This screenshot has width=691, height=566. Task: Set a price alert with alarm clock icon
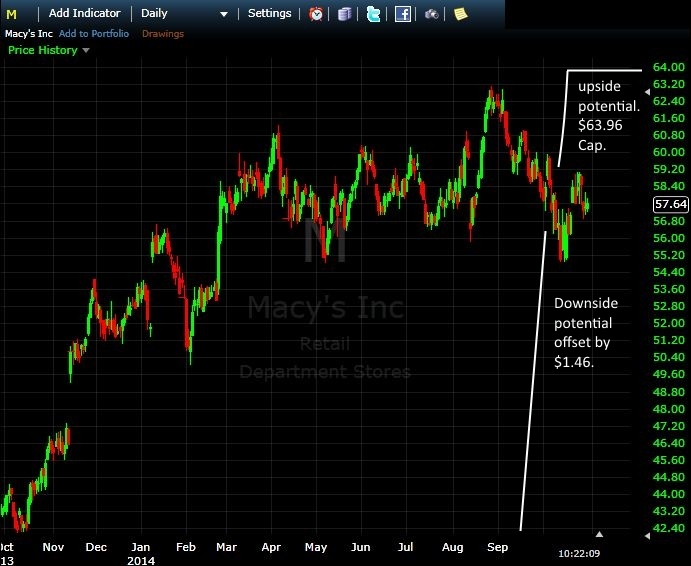pyautogui.click(x=316, y=14)
